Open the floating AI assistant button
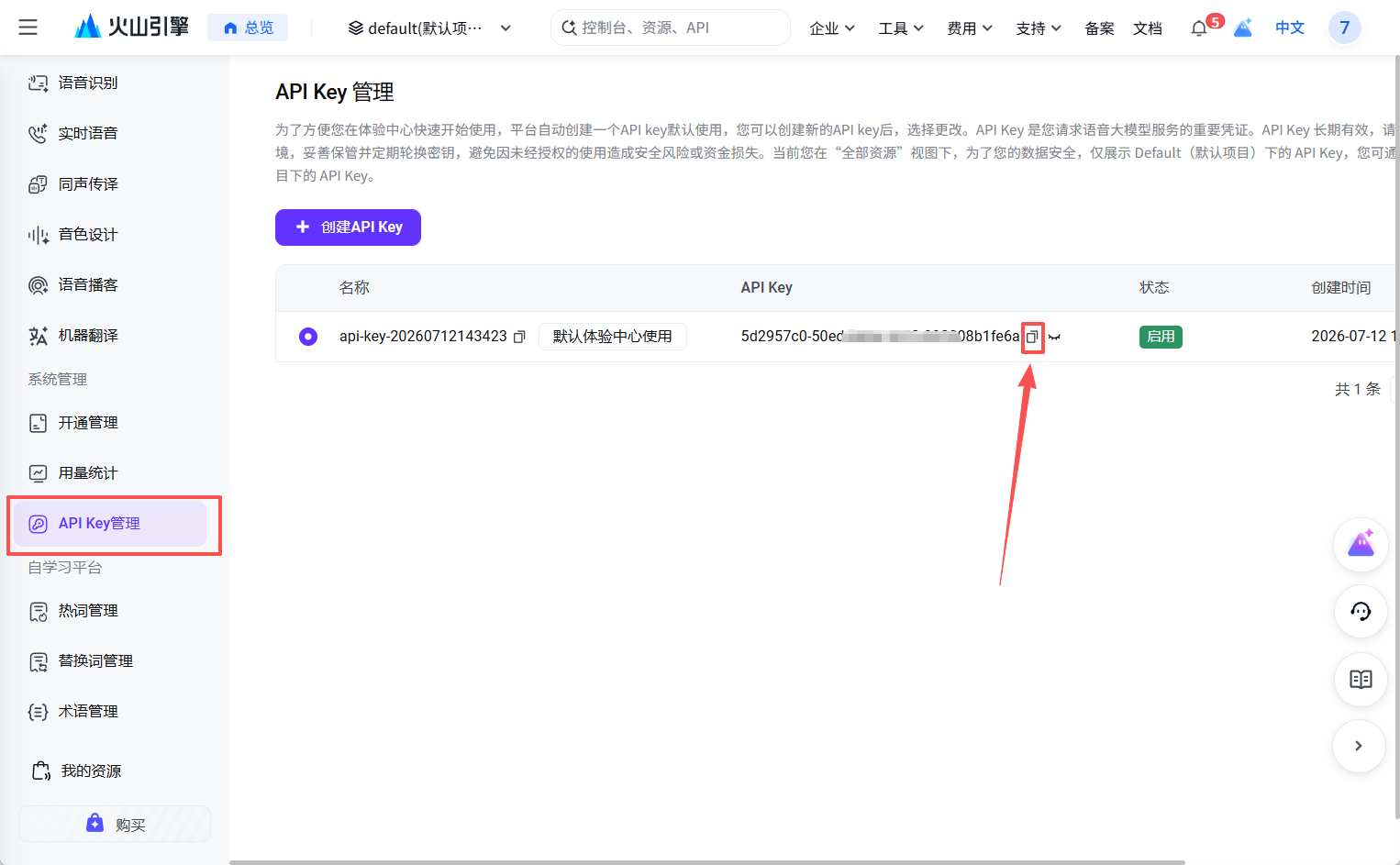The width and height of the screenshot is (1400, 865). (1361, 545)
